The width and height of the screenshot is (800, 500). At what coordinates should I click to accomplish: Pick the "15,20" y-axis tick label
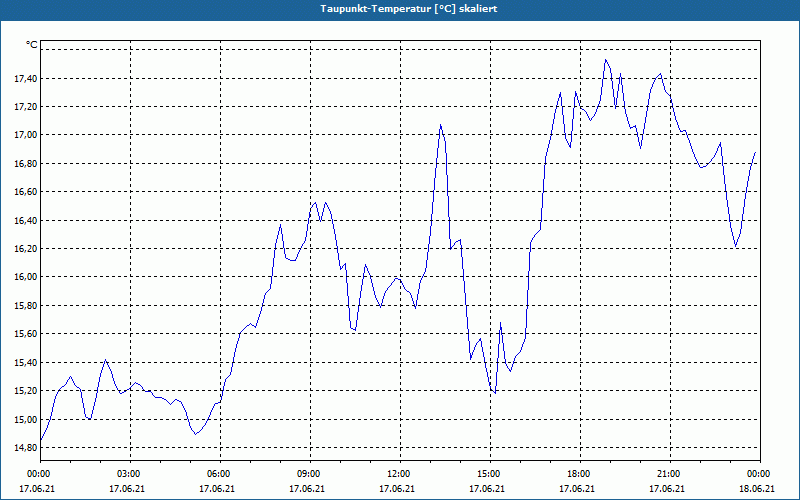(x=28, y=391)
